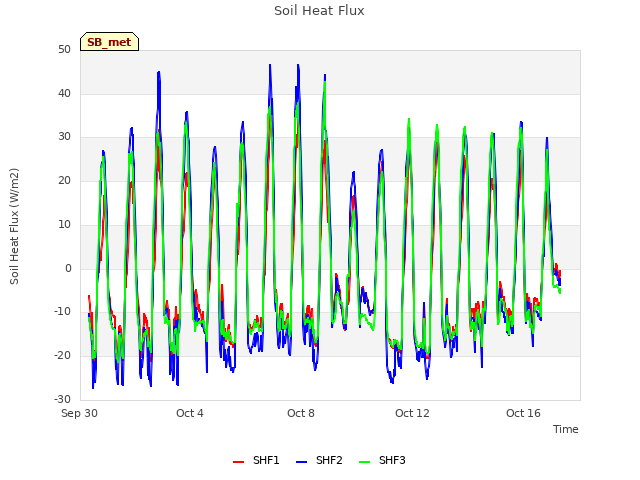Click the blue SHF2 legend swatch
This screenshot has width=640, height=480.
pyautogui.click(x=301, y=462)
